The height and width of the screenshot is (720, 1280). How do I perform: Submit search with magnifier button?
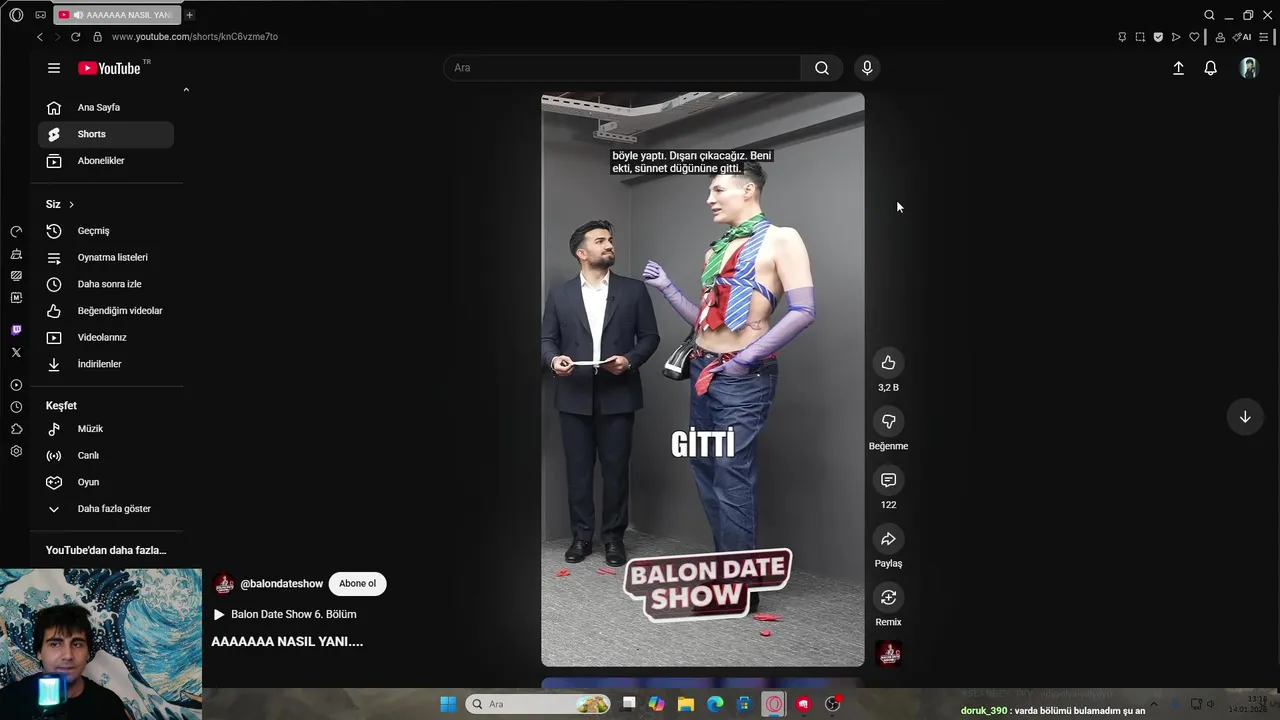click(x=822, y=68)
